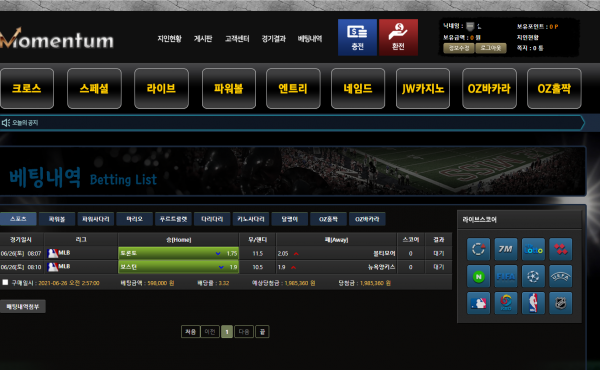Screen dimensions: 600x370
Task: Click the 크로스 category button
Action: [x=27, y=88]
